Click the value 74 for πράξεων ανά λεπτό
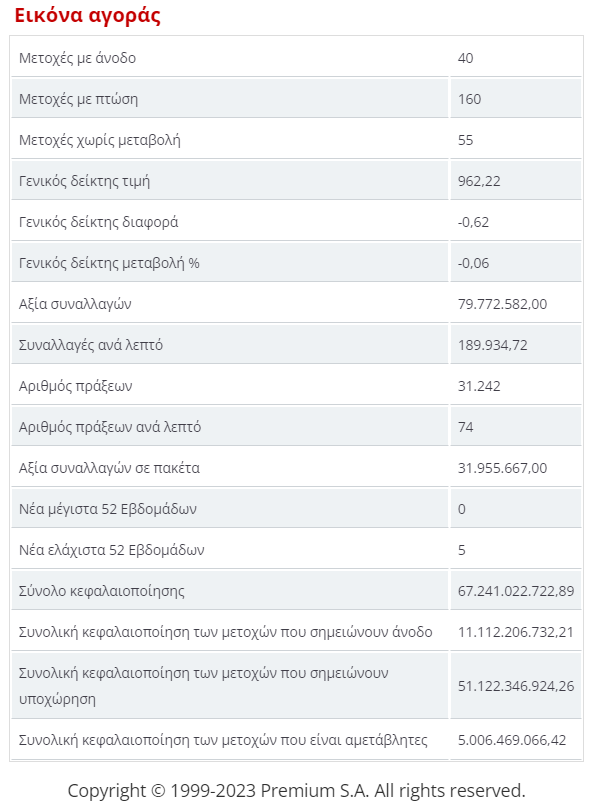This screenshot has width=590, height=810. pyautogui.click(x=465, y=427)
